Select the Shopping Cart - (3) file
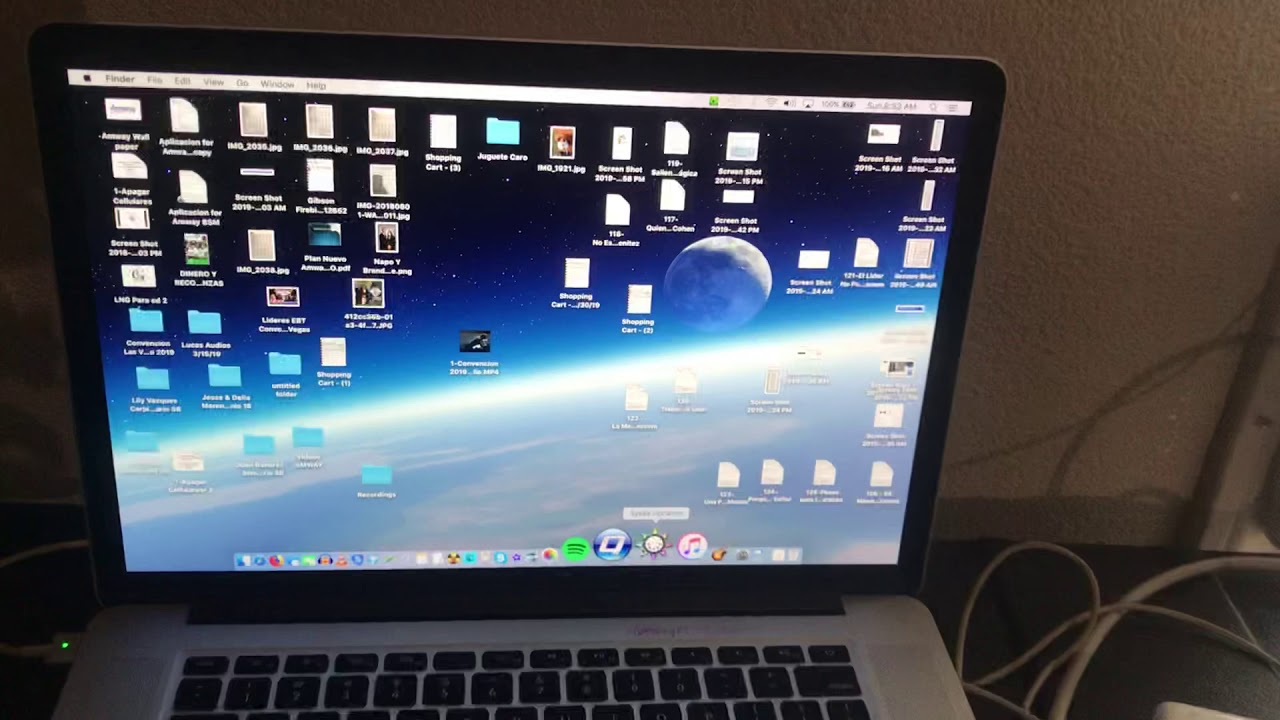The image size is (1280, 720). (443, 143)
